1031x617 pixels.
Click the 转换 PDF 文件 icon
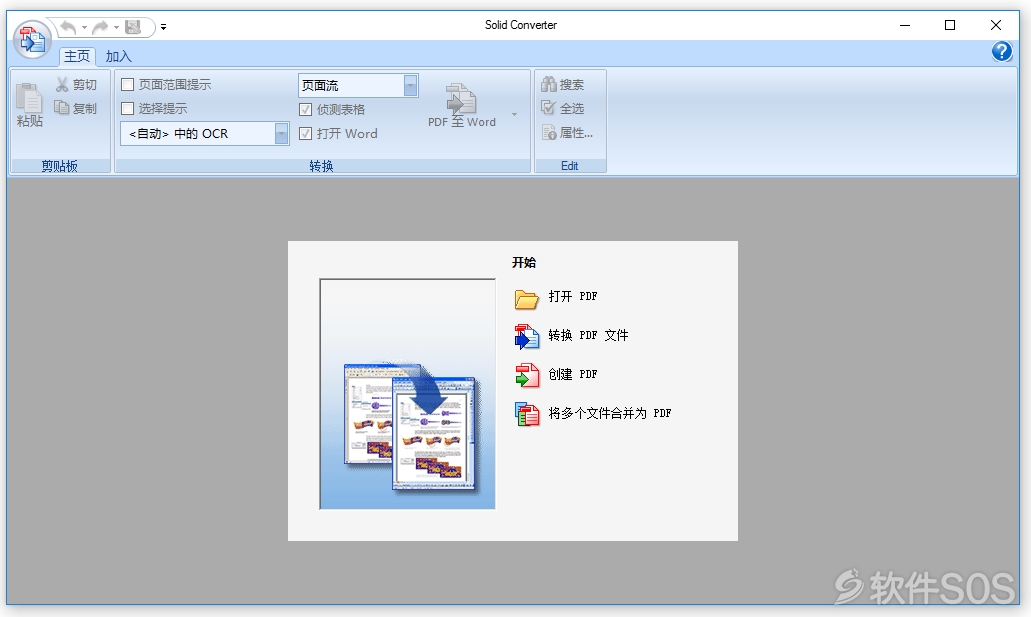click(527, 337)
